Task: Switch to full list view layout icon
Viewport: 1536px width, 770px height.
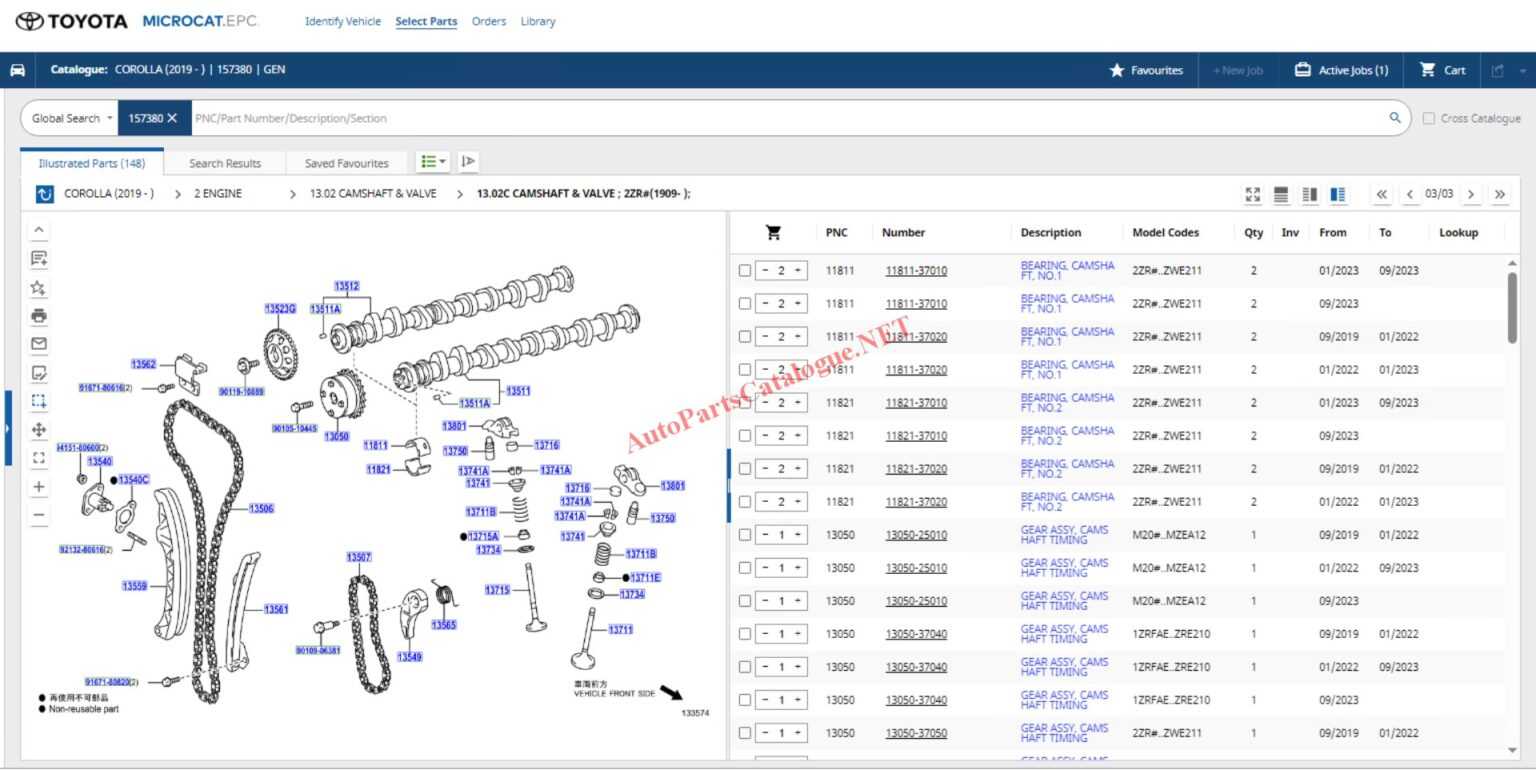Action: coord(1281,194)
